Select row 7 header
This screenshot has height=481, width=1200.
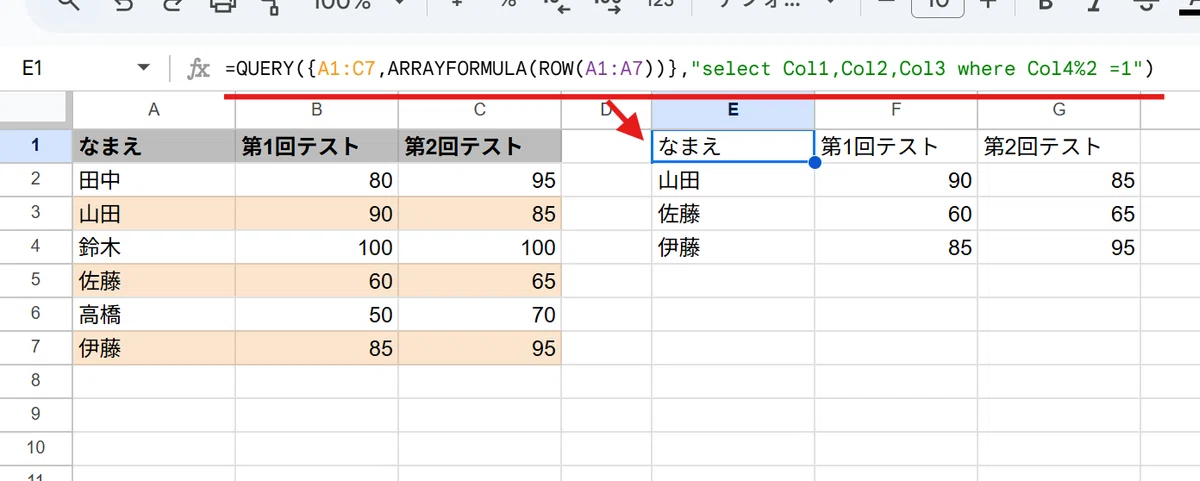click(x=36, y=347)
